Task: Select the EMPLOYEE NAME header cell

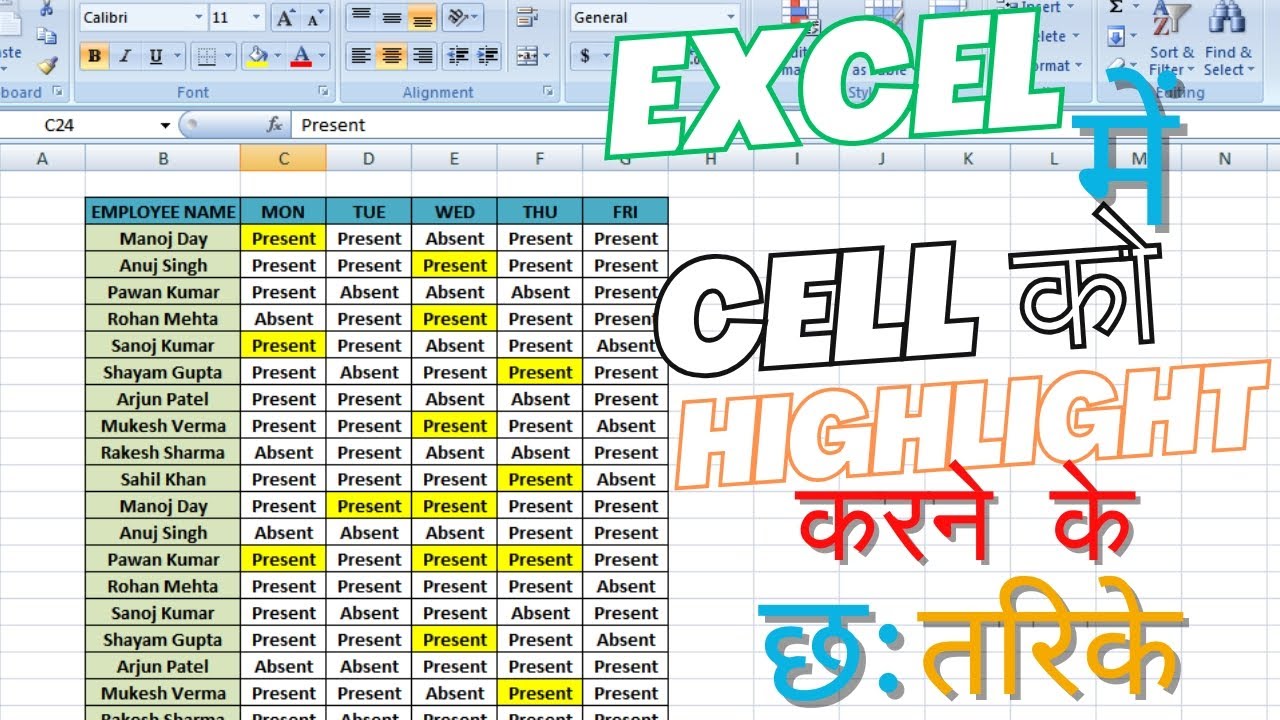Action: (x=163, y=211)
